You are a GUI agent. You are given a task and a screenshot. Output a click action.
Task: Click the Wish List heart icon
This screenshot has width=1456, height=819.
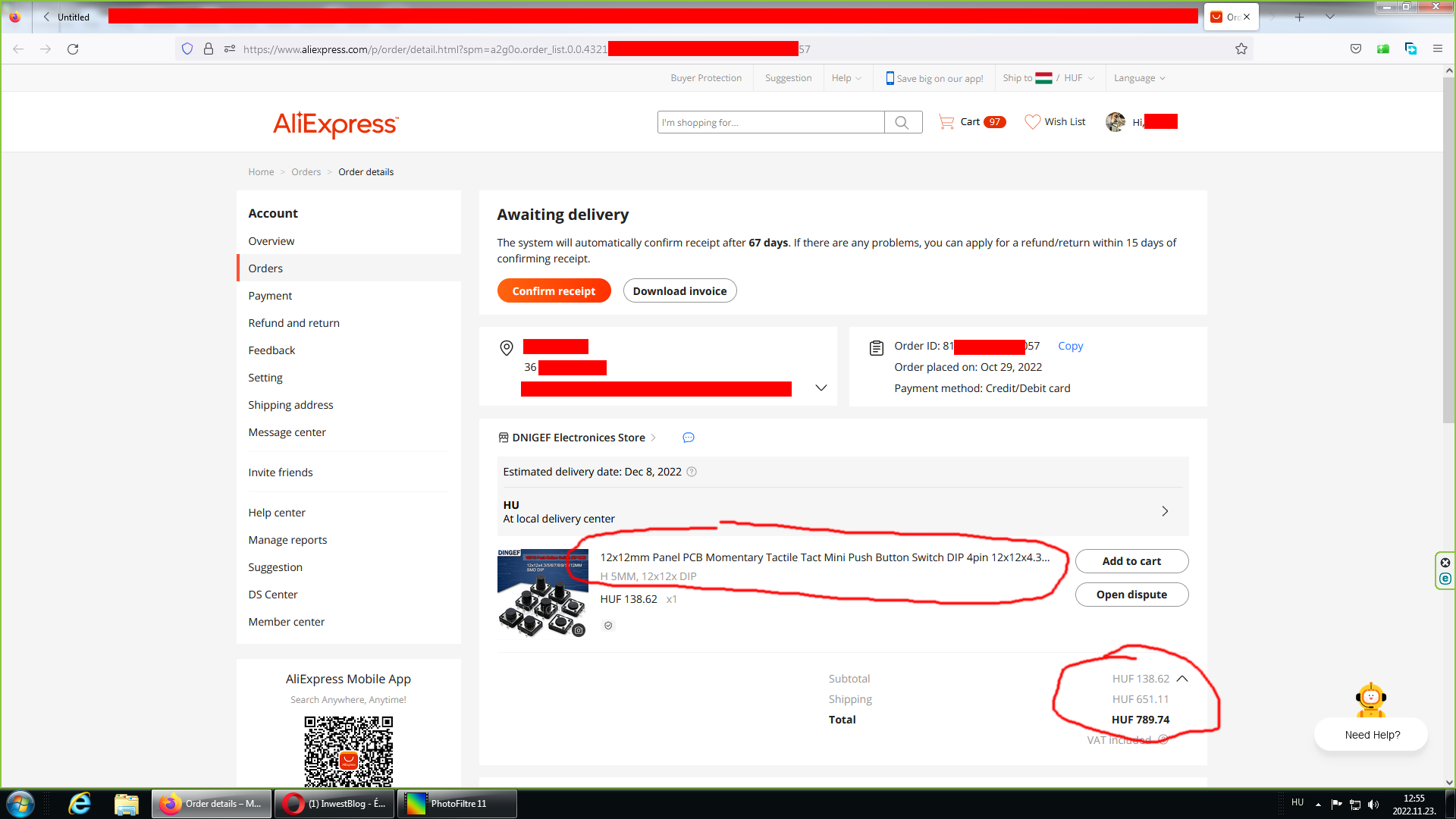tap(1032, 122)
